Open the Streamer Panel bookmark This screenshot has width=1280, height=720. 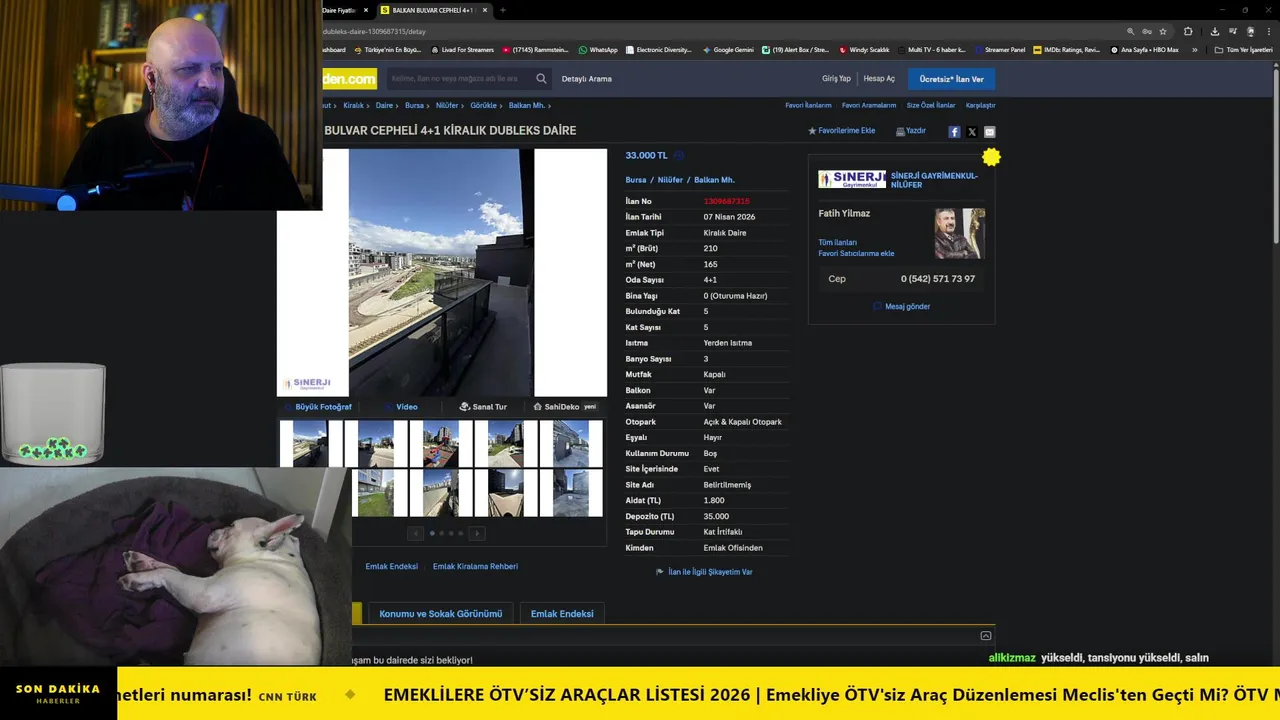[1000, 50]
